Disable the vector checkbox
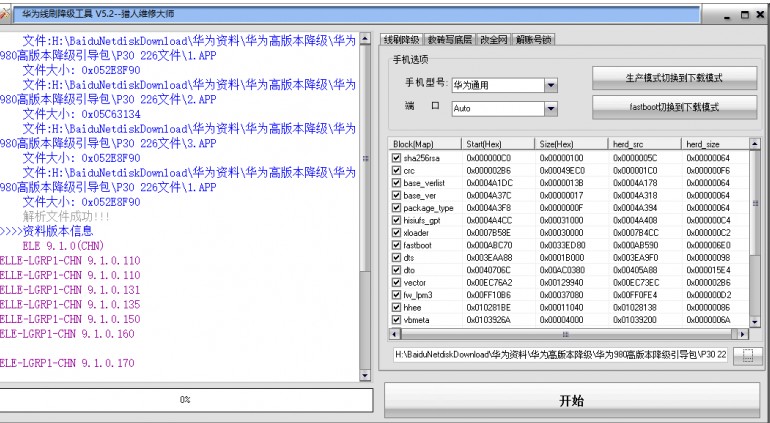 pyautogui.click(x=396, y=282)
